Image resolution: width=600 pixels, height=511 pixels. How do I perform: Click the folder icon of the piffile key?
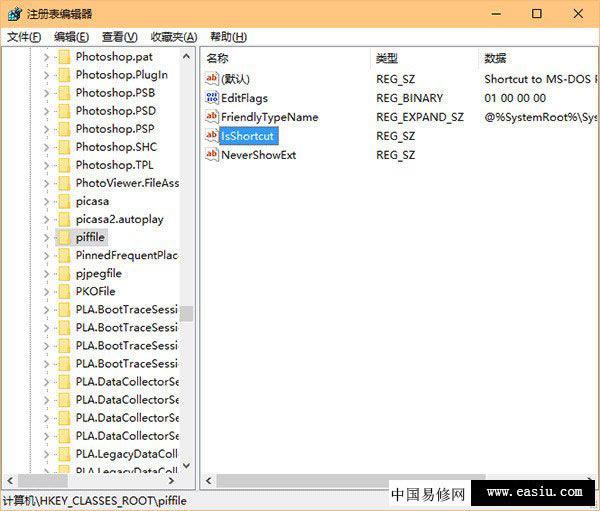[64, 237]
